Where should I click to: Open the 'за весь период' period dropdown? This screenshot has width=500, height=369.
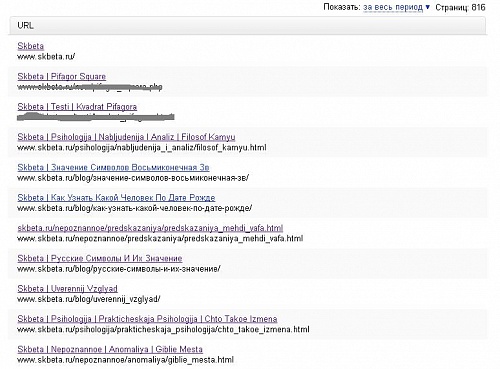coord(393,7)
